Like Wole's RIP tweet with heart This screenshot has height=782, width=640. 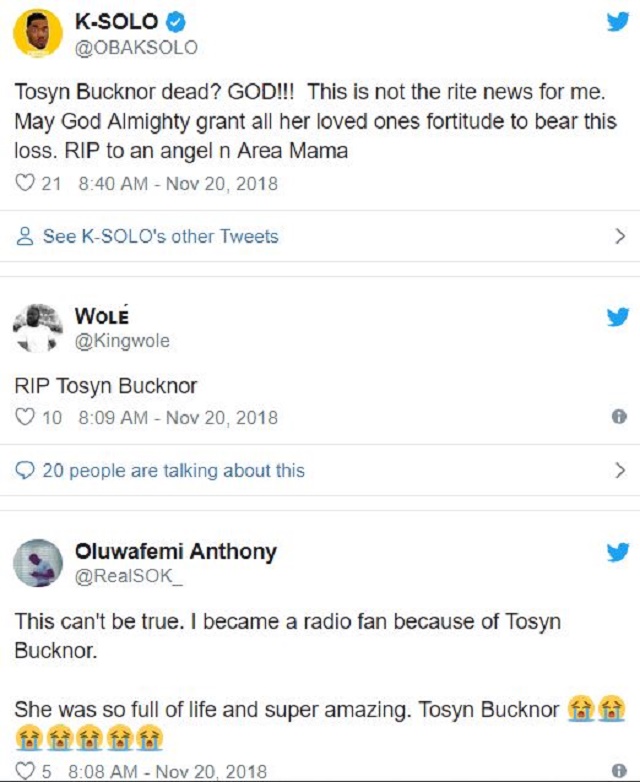25,417
